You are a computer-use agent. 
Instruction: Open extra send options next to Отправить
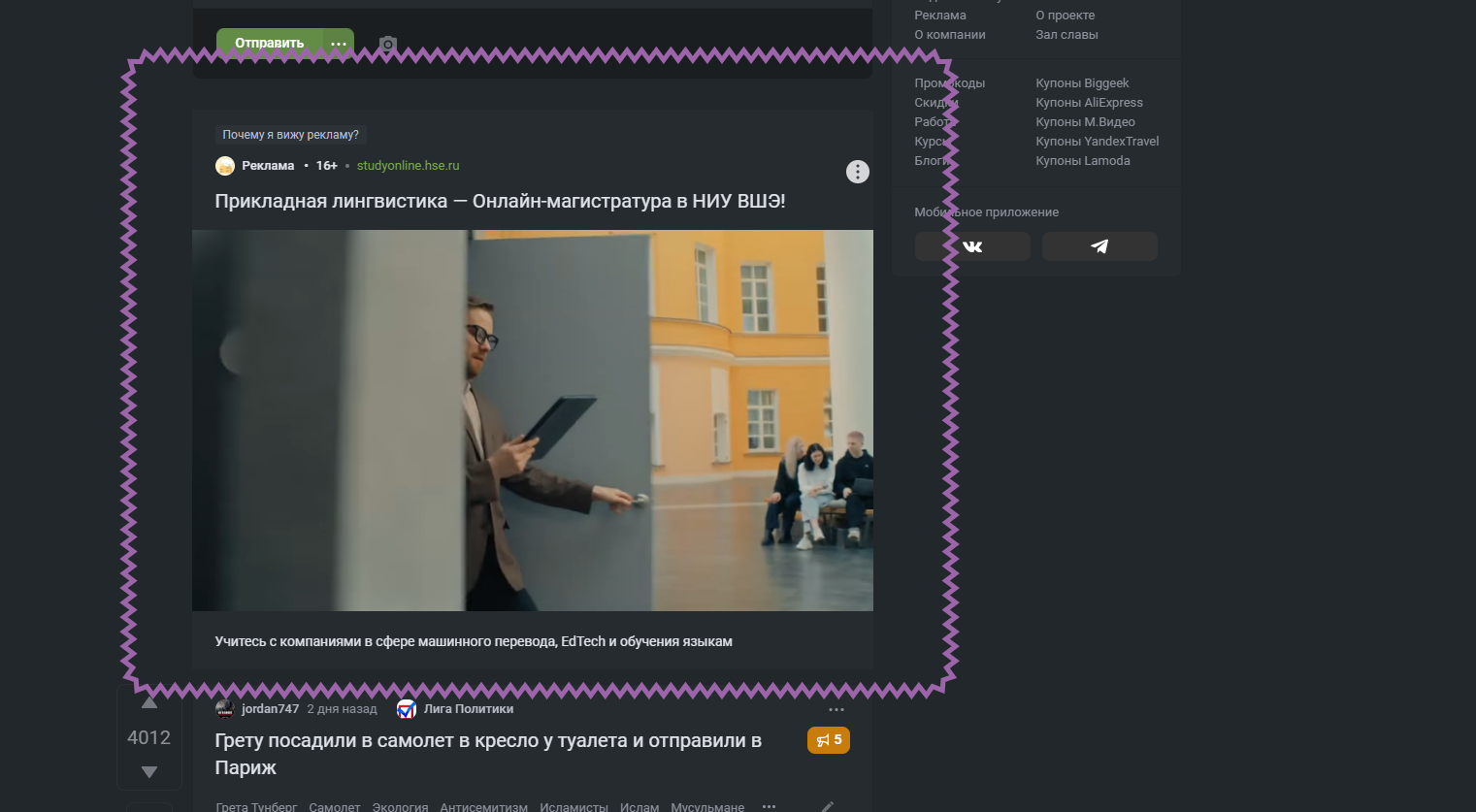338,44
